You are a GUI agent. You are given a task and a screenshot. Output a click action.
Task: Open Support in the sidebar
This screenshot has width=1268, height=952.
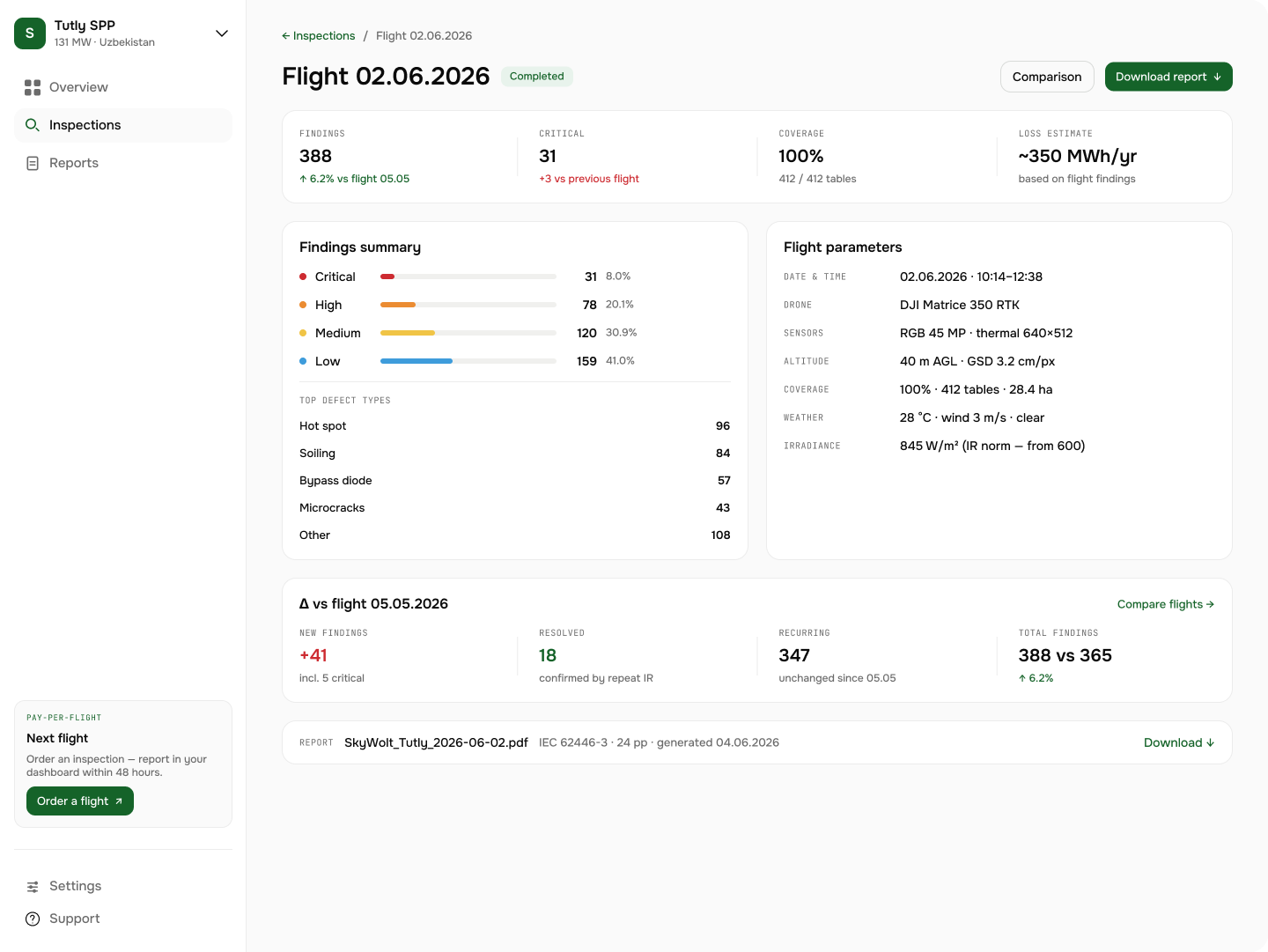coord(123,919)
